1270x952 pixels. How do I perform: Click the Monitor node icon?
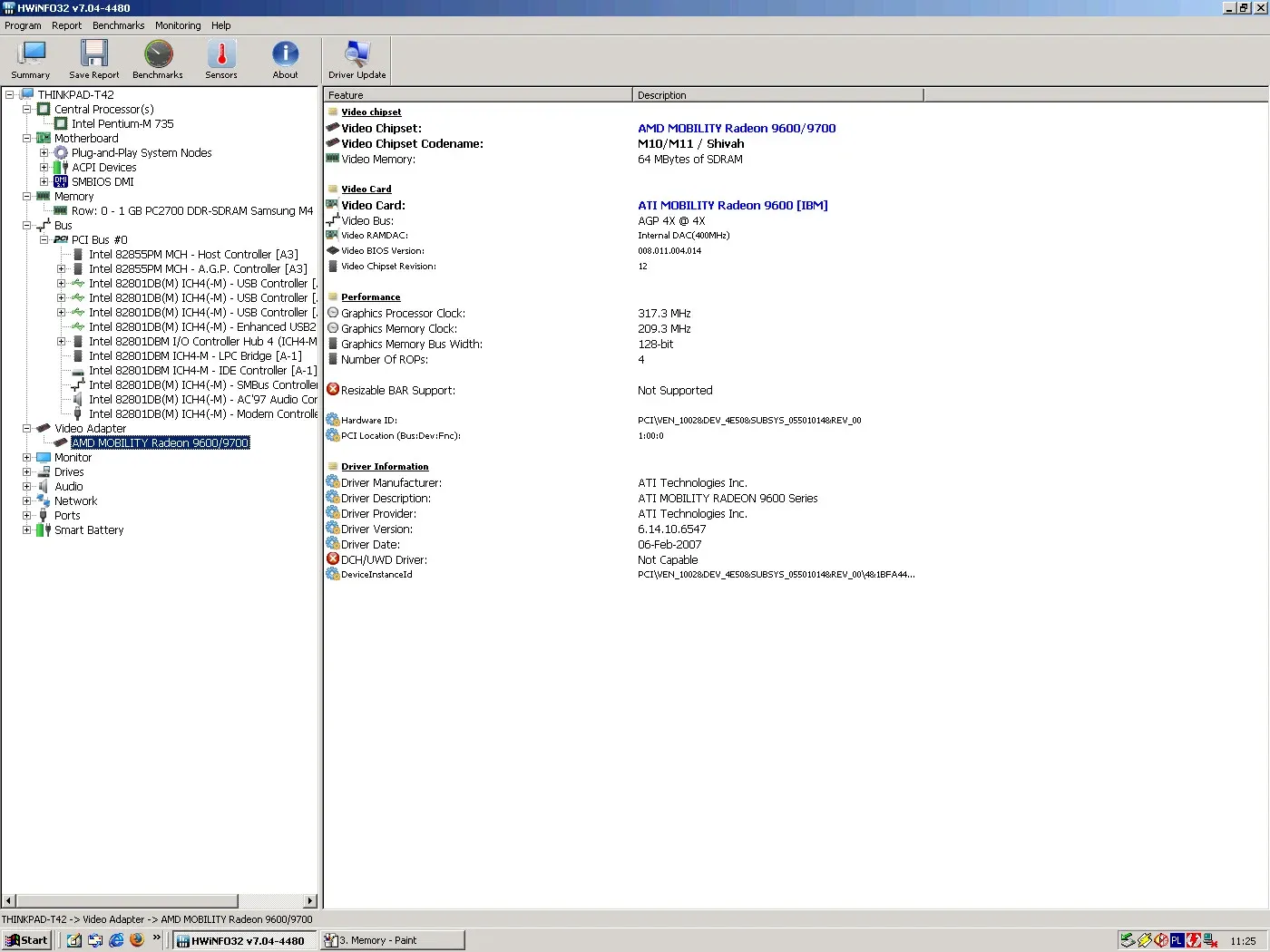pyautogui.click(x=44, y=457)
